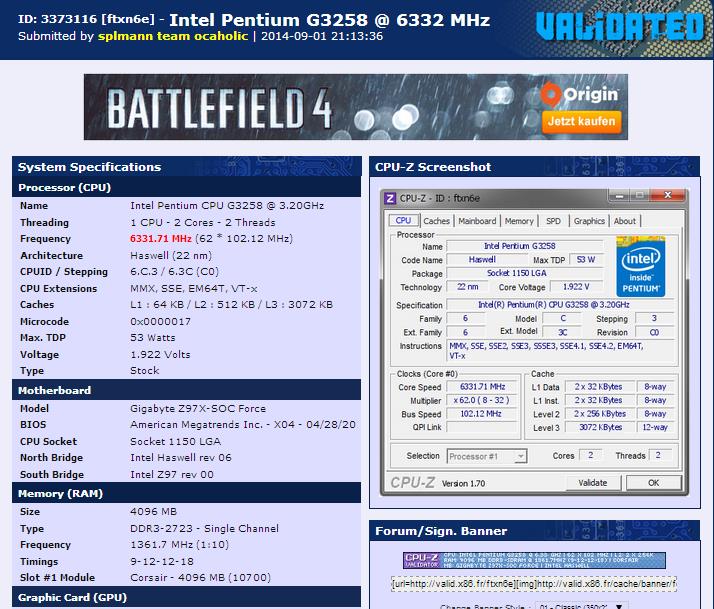Click the Corsair 4096 MB module entry
Viewport: 714px width, 609px height.
click(201, 578)
